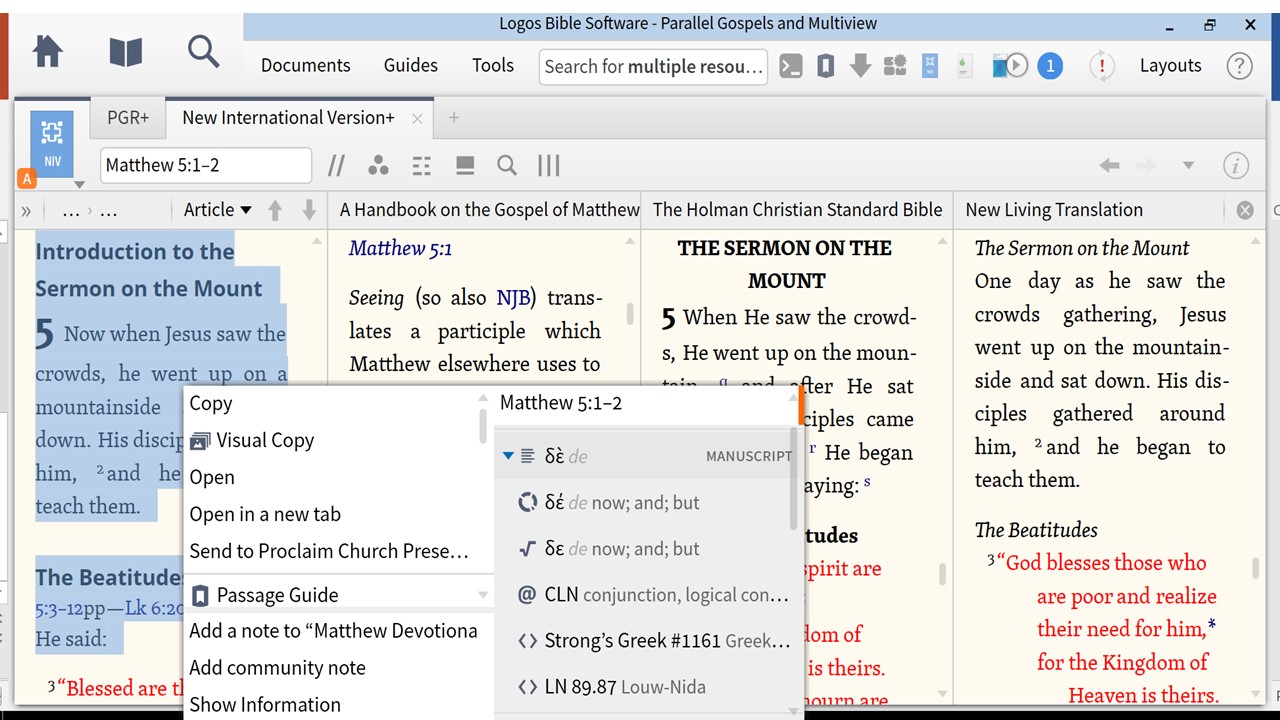1280x720 pixels.
Task: Open the help question mark icon
Action: tap(1239, 66)
